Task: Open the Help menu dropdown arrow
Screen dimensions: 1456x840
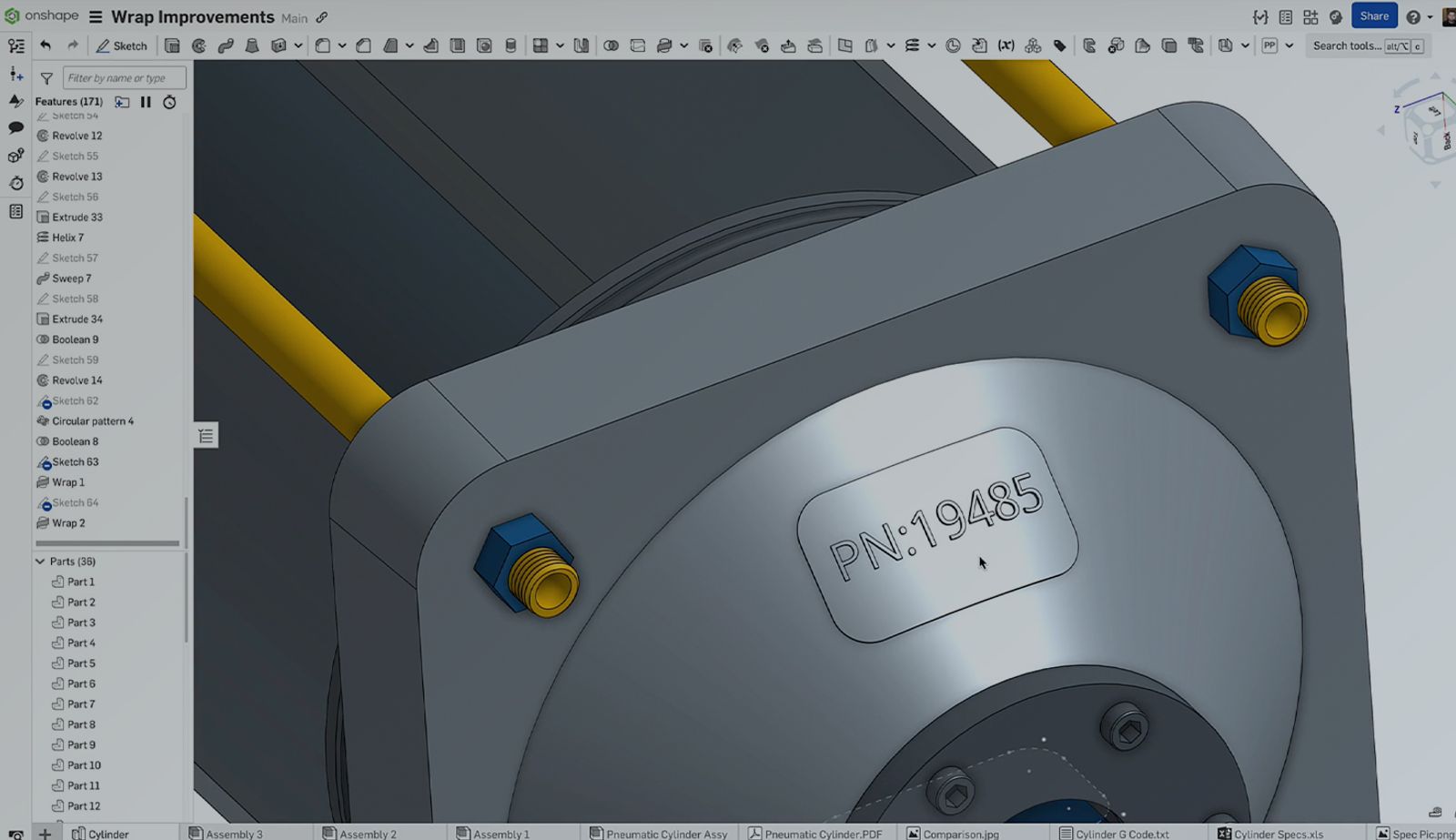Action: (1430, 17)
